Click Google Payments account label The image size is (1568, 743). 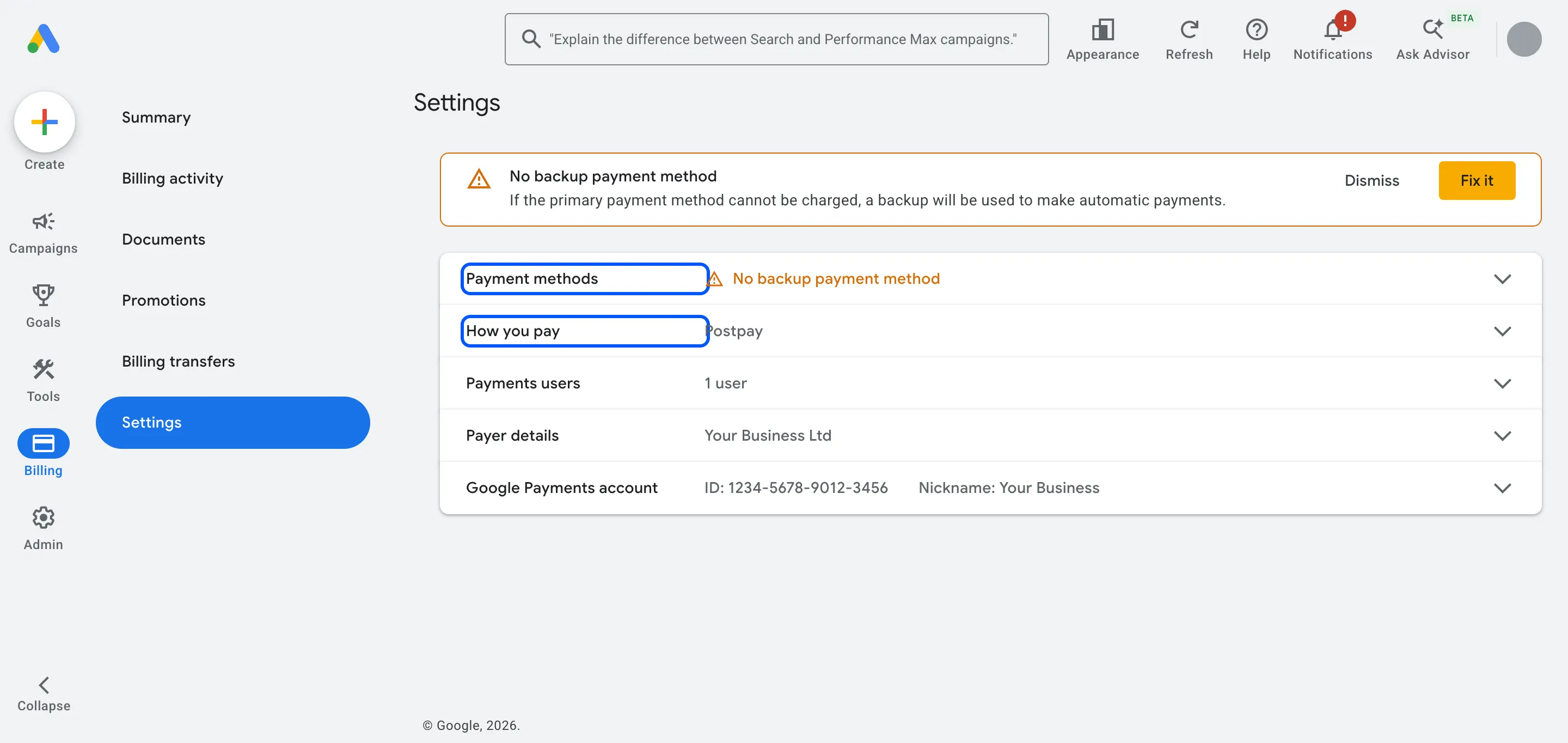(561, 489)
